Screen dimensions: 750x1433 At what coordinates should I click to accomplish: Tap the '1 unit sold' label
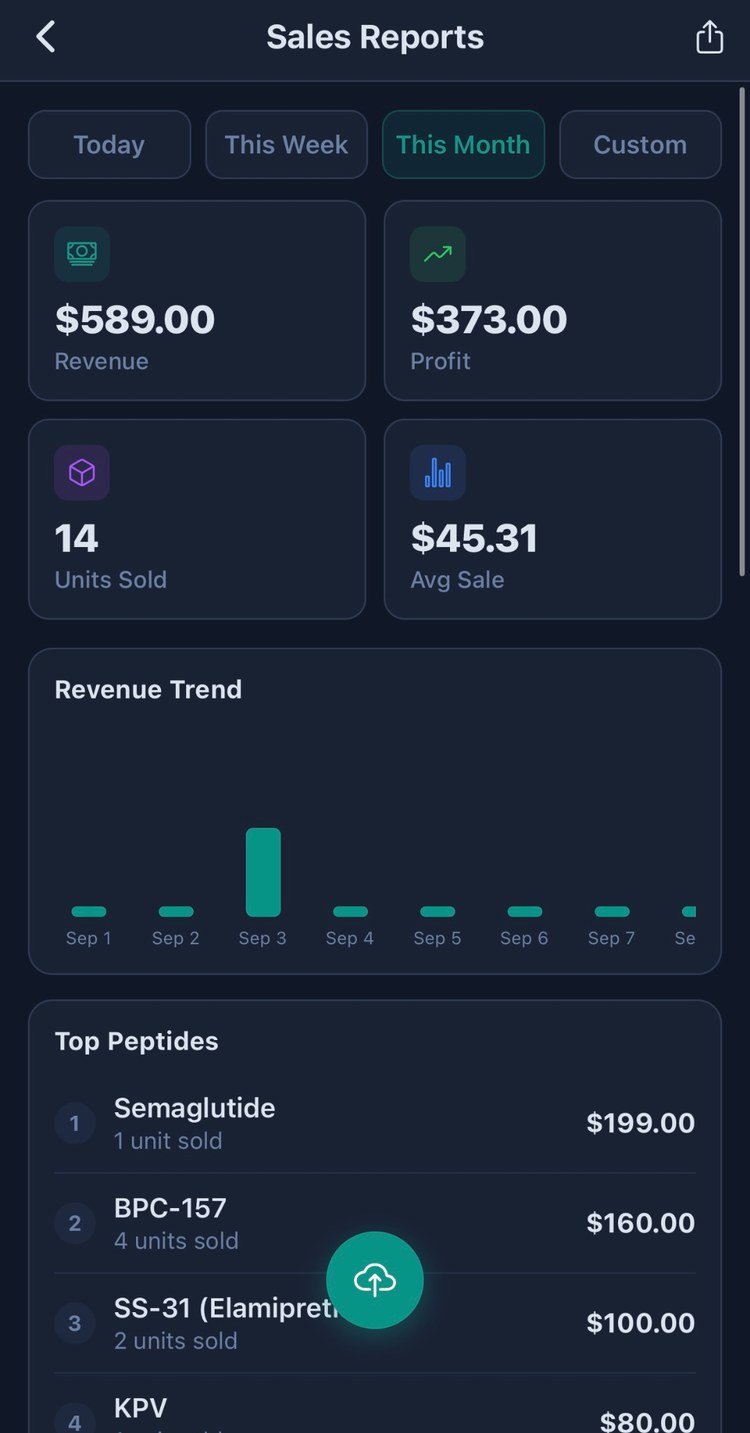pyautogui.click(x=168, y=1141)
